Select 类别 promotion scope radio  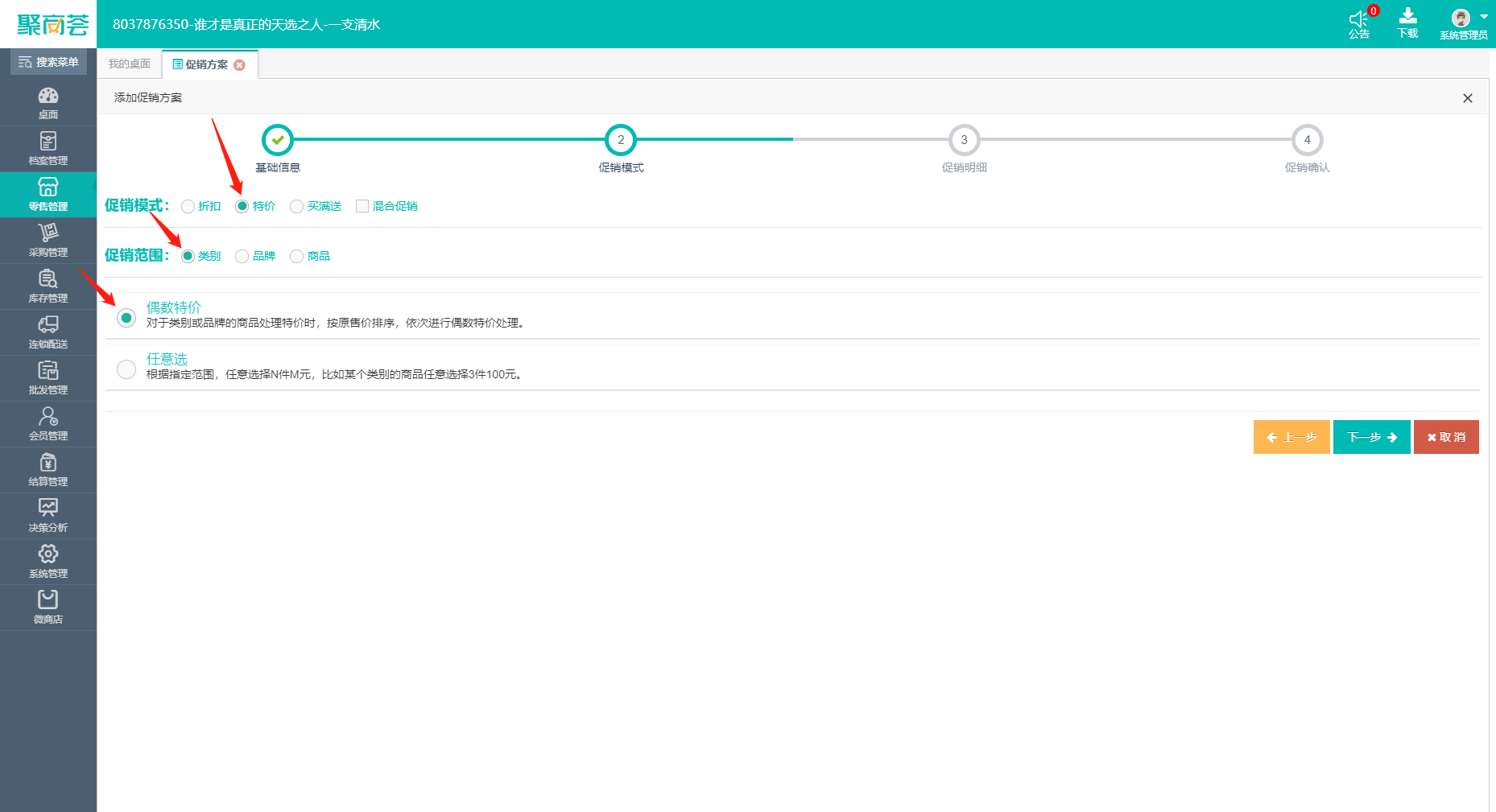(x=188, y=256)
